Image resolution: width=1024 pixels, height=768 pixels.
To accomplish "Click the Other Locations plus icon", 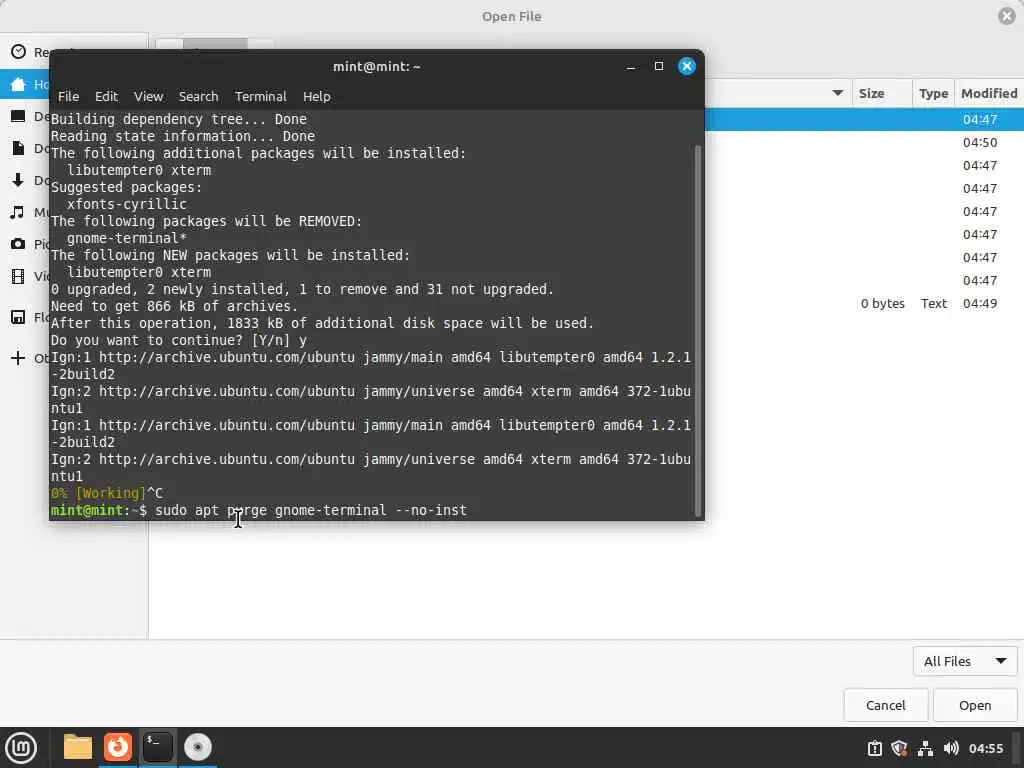I will pos(18,358).
